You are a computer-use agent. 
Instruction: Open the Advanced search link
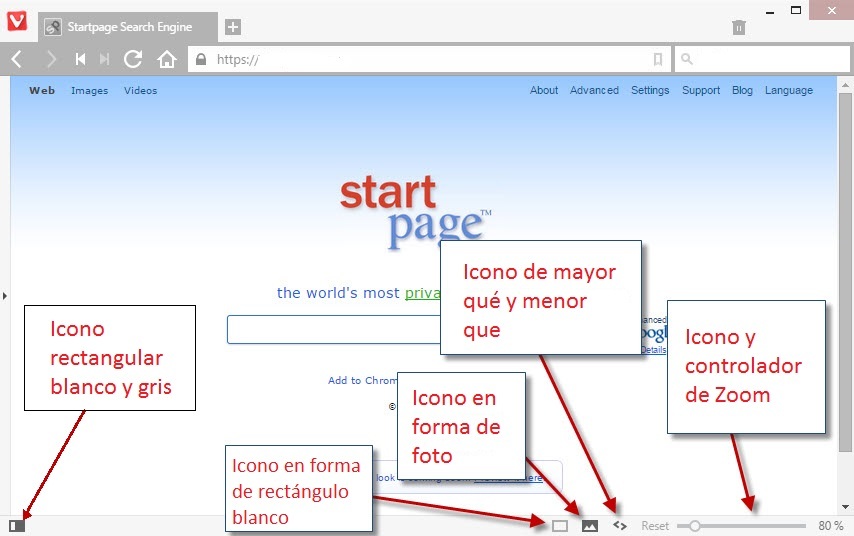[594, 90]
